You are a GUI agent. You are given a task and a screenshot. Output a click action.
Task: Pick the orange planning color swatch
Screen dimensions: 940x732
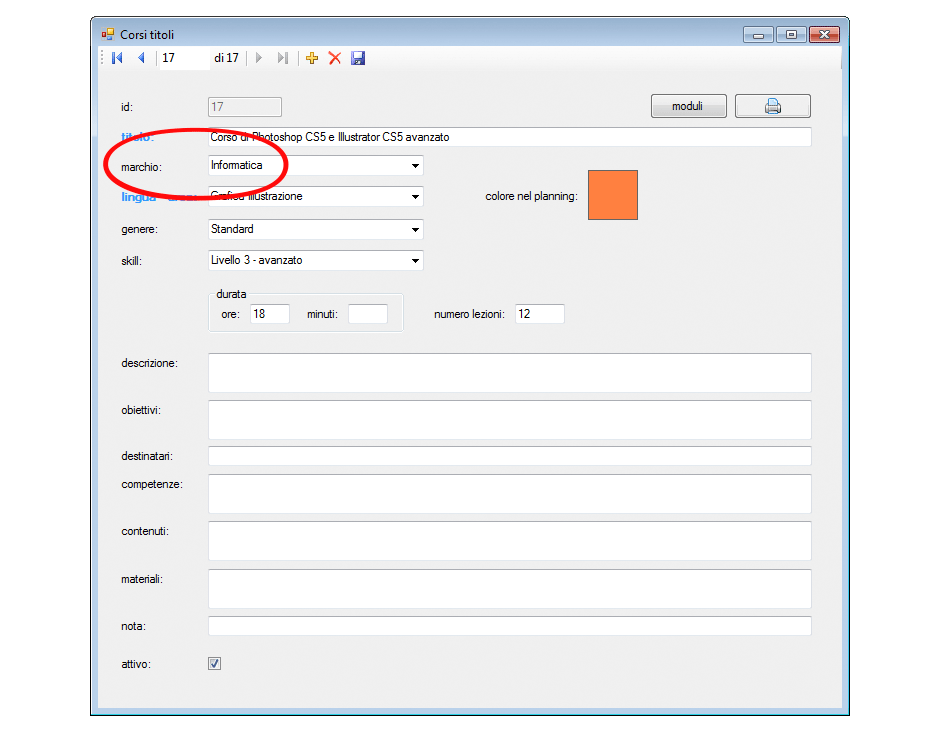tap(613, 195)
